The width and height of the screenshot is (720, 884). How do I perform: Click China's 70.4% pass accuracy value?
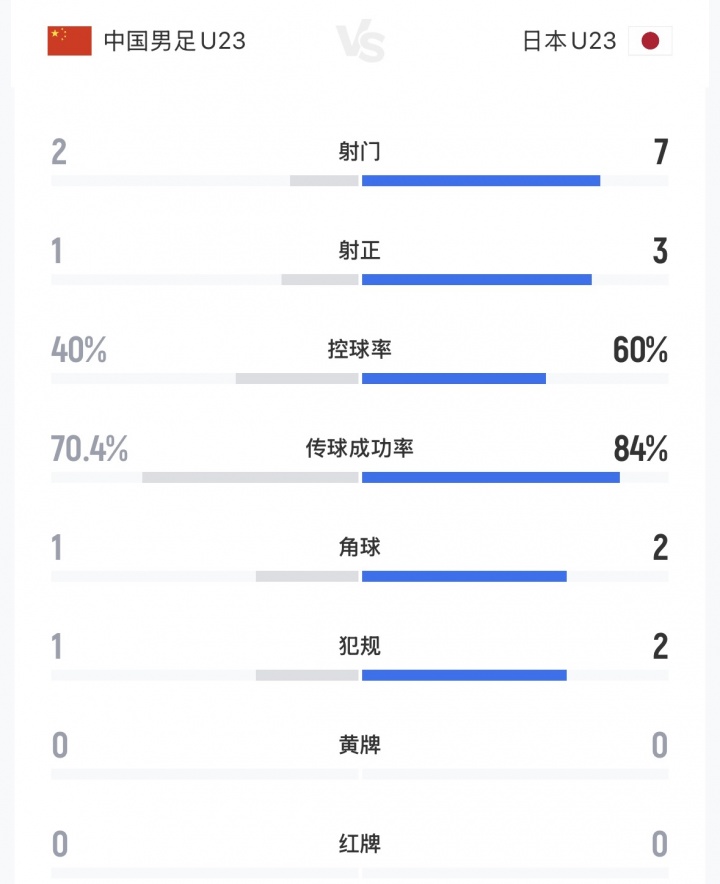pyautogui.click(x=89, y=450)
